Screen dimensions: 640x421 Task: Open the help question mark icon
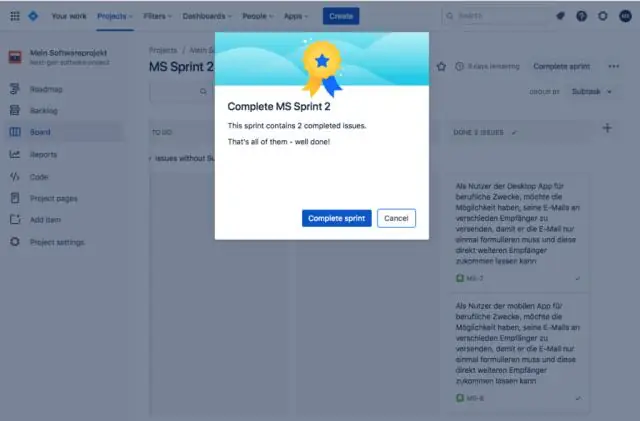[x=582, y=16]
